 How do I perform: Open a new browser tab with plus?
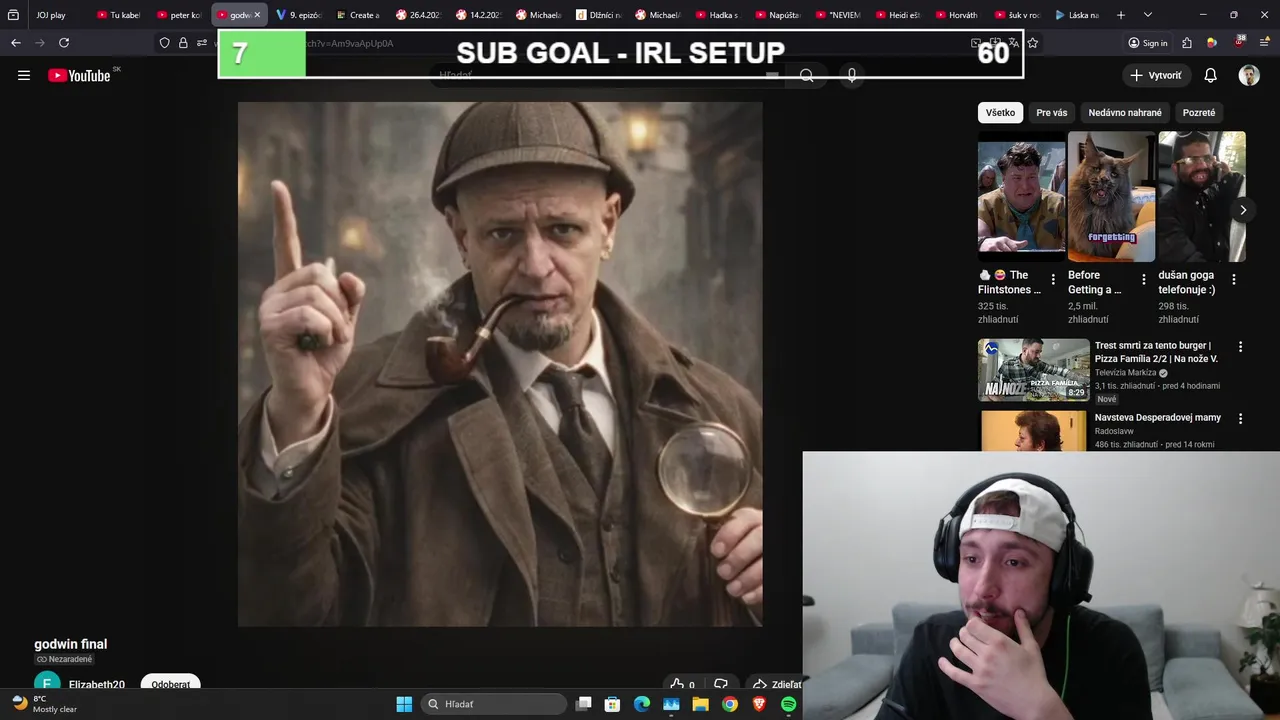1121,15
